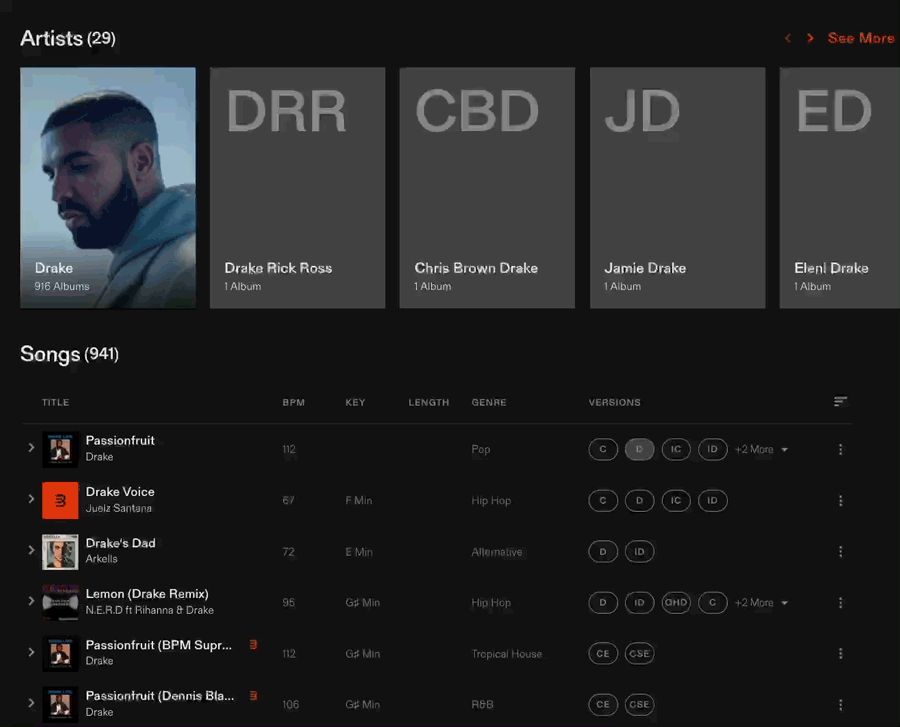
Task: Select ID version of Passionfruit
Action: 712,449
